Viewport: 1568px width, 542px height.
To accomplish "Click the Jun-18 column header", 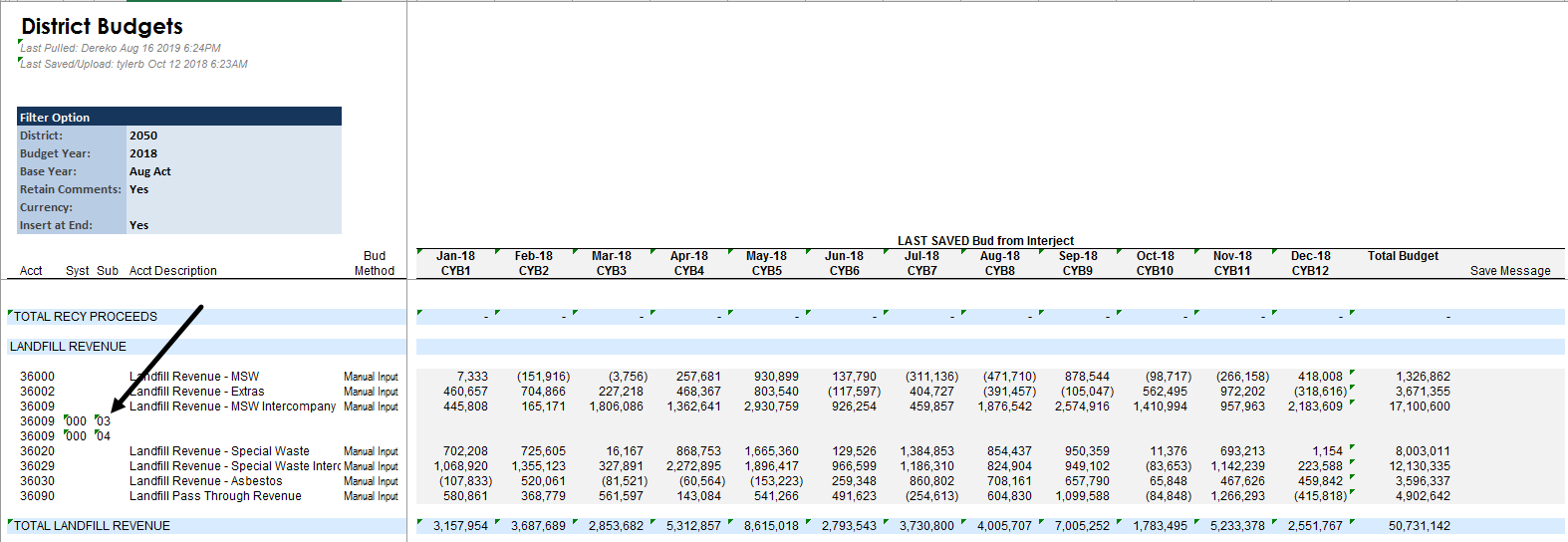I will pos(845,256).
